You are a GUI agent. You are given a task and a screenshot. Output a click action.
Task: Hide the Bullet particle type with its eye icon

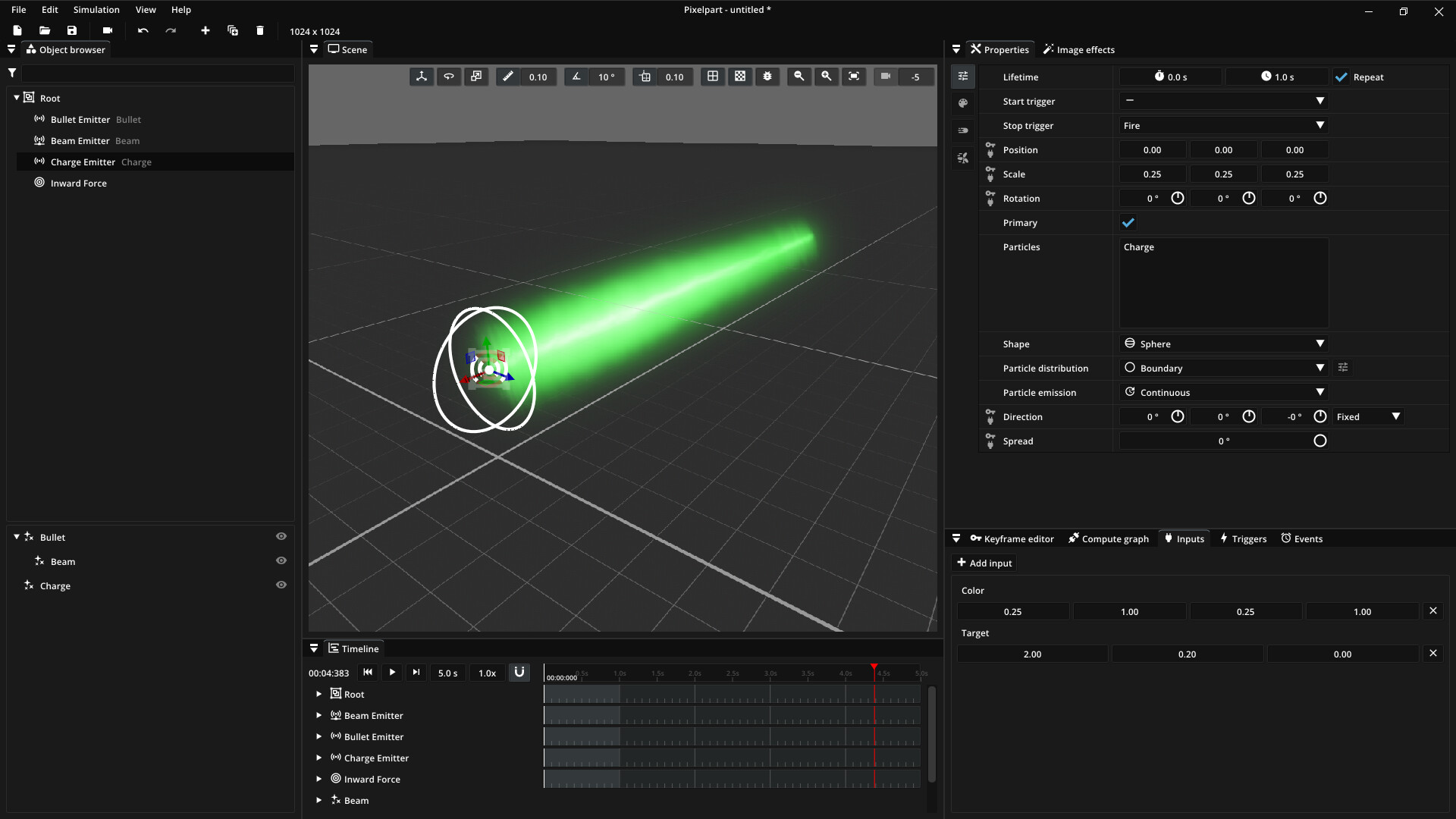pyautogui.click(x=281, y=537)
